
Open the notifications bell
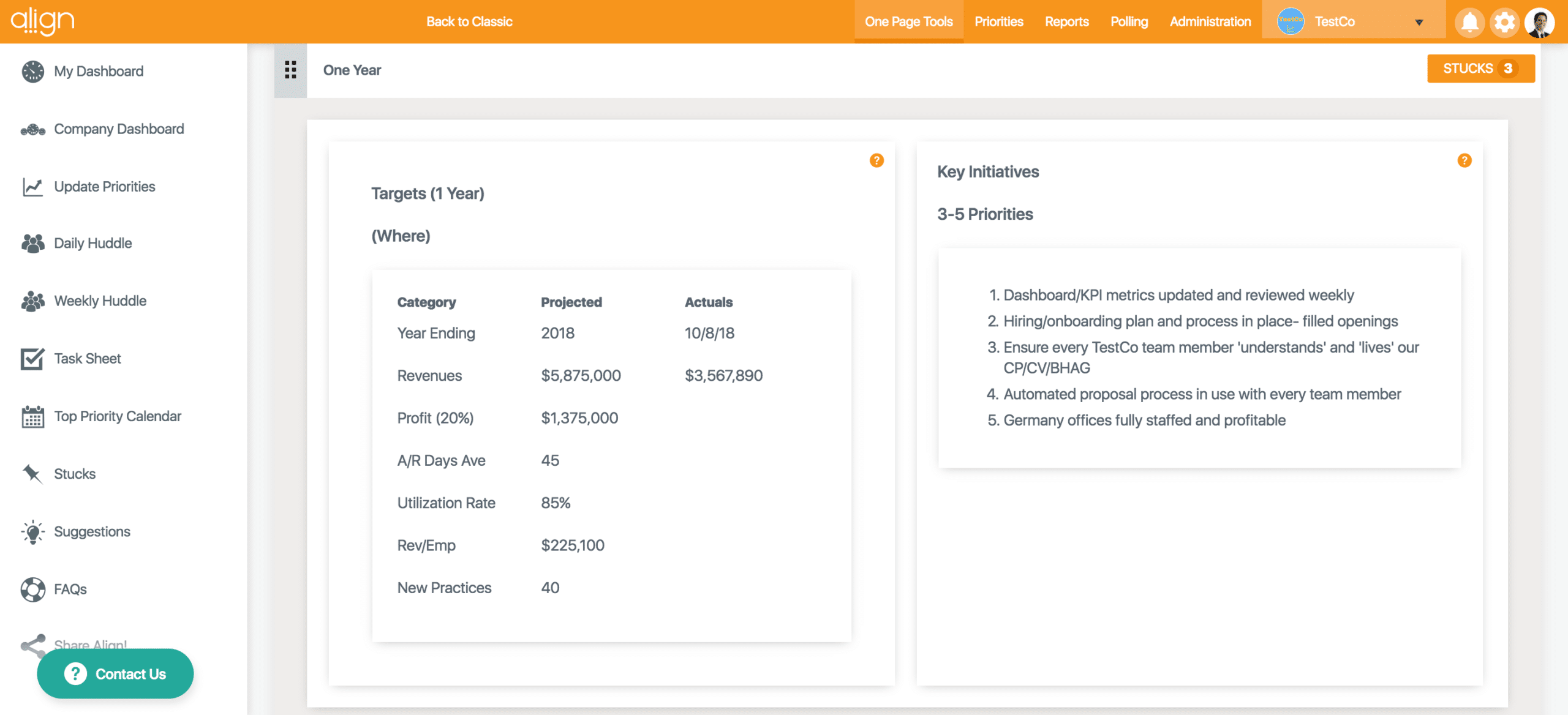[x=1469, y=21]
